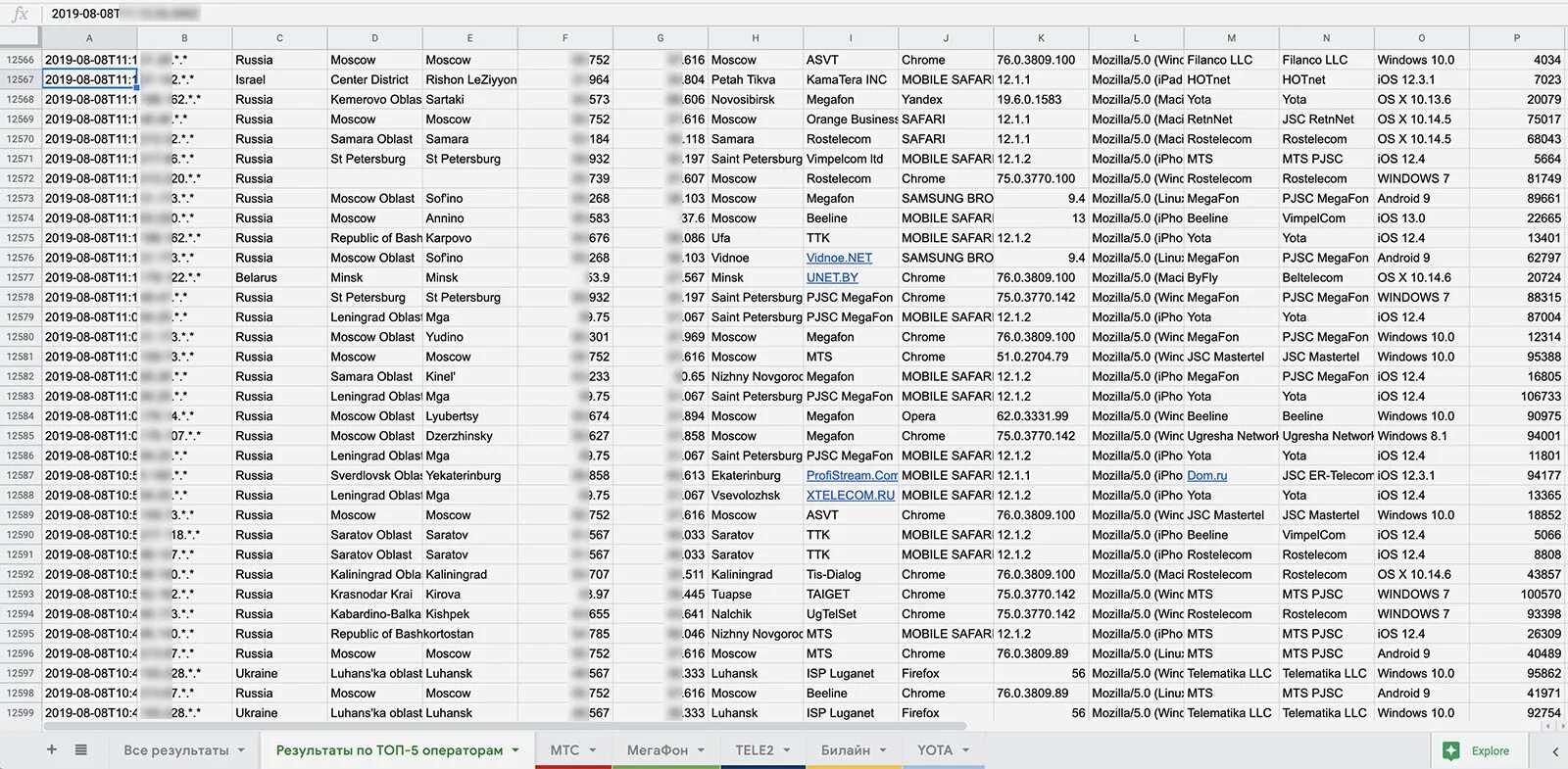1568x769 pixels.
Task: Open dropdown arrow of Результаты по ТОП-5 операторам tab
Action: coord(515,750)
